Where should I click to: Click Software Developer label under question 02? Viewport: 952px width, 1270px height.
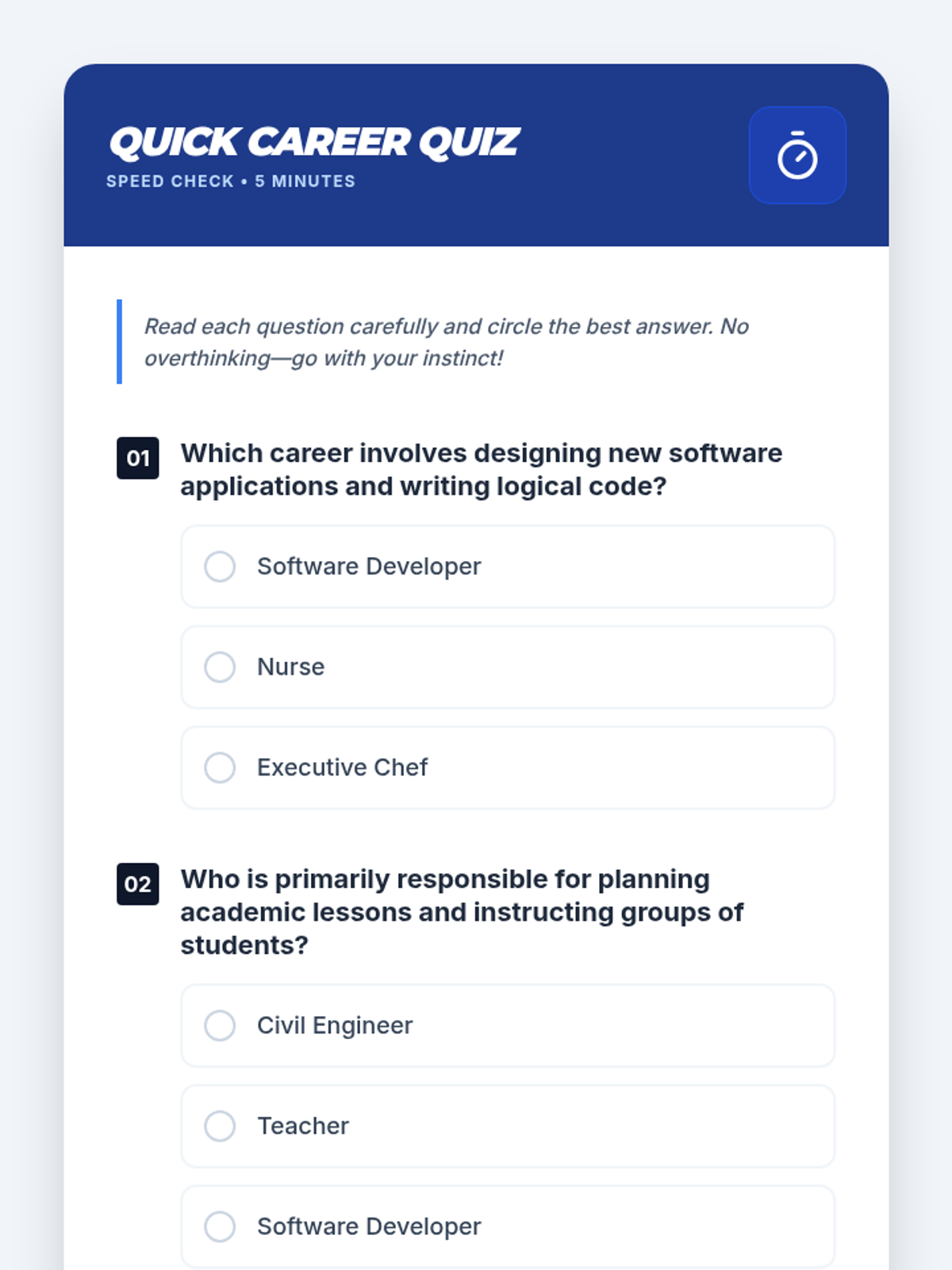click(369, 1226)
